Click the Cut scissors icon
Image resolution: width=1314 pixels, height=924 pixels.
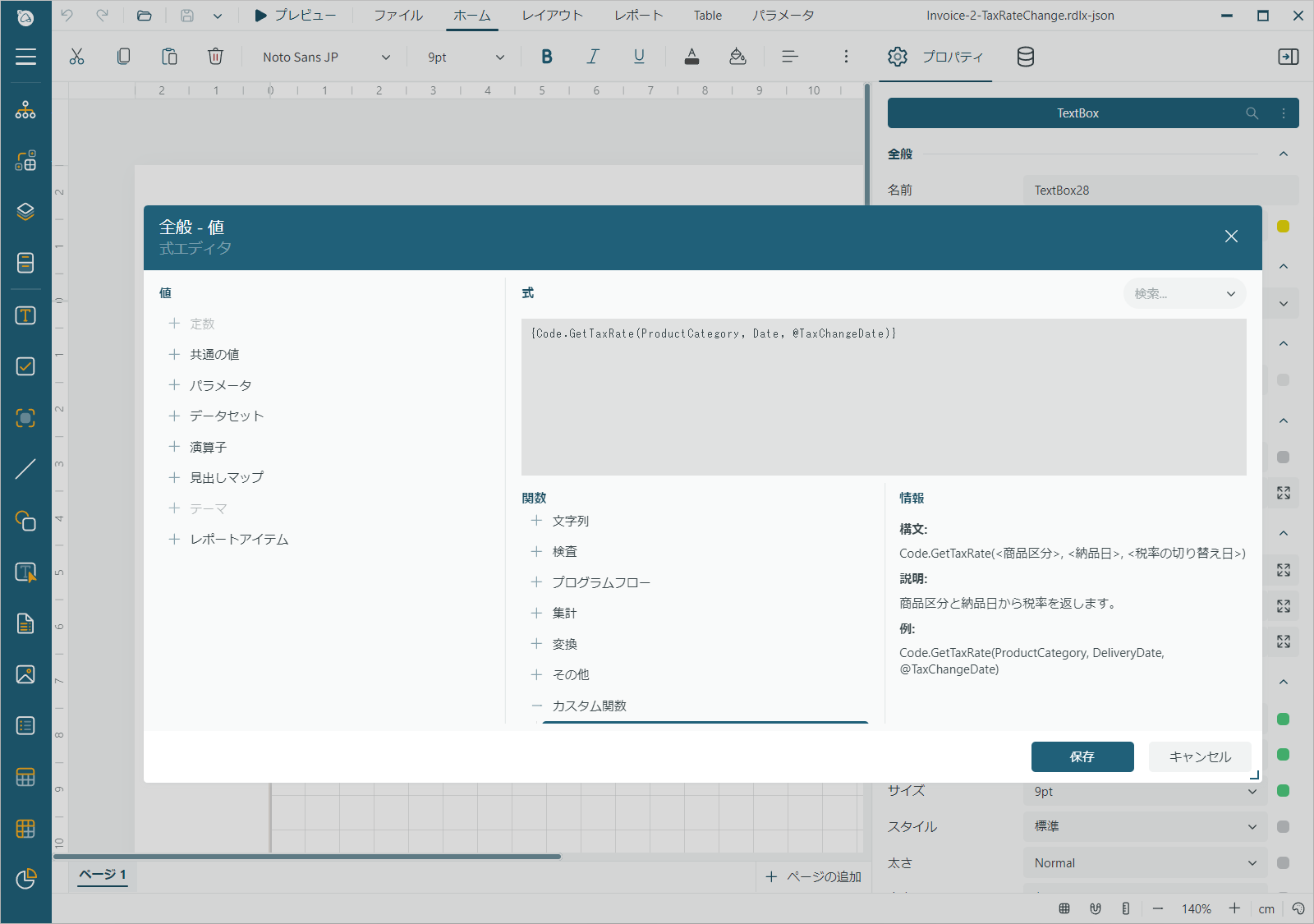pyautogui.click(x=76, y=57)
